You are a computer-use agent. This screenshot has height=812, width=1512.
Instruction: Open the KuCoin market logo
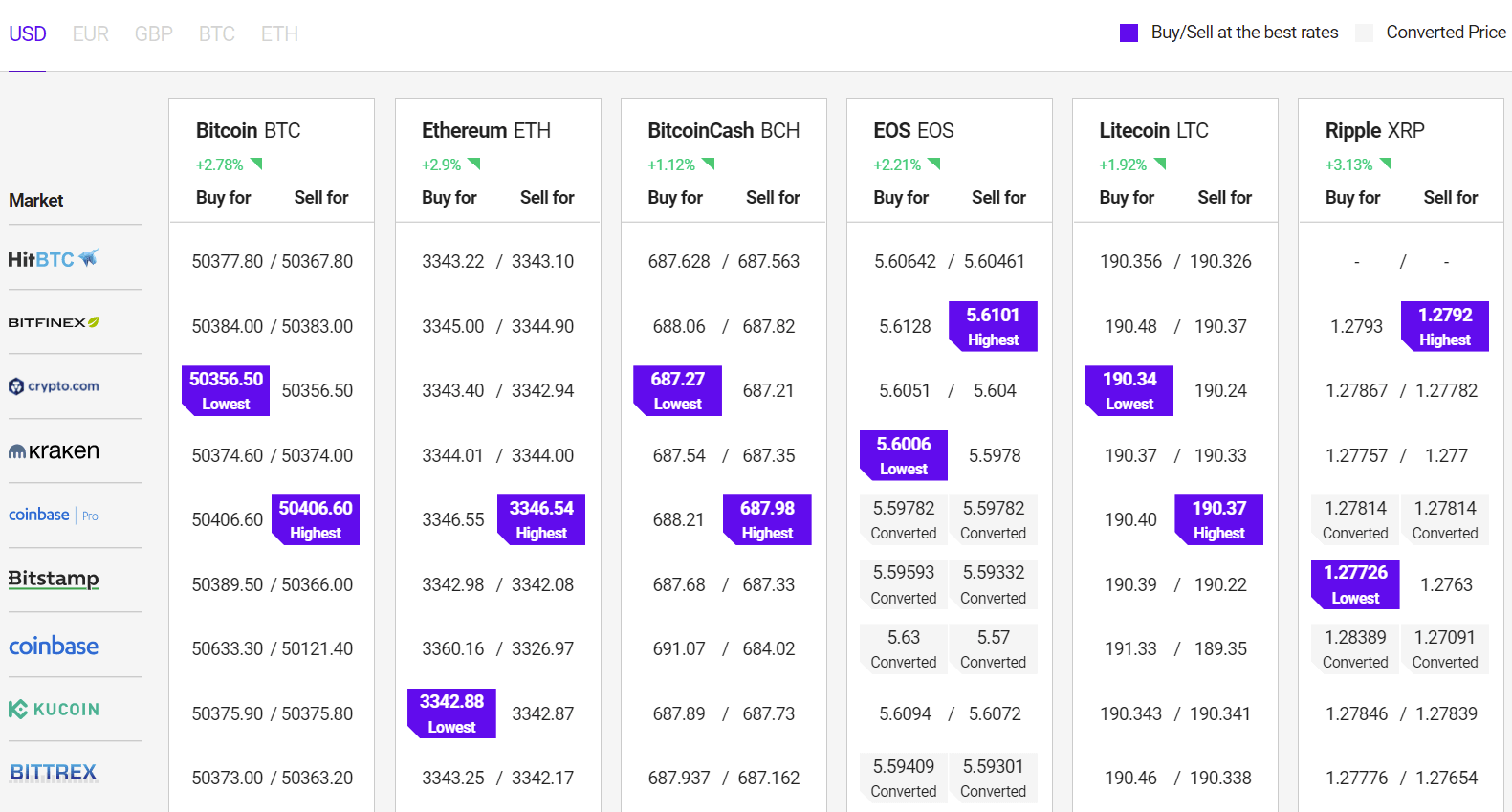pos(54,710)
